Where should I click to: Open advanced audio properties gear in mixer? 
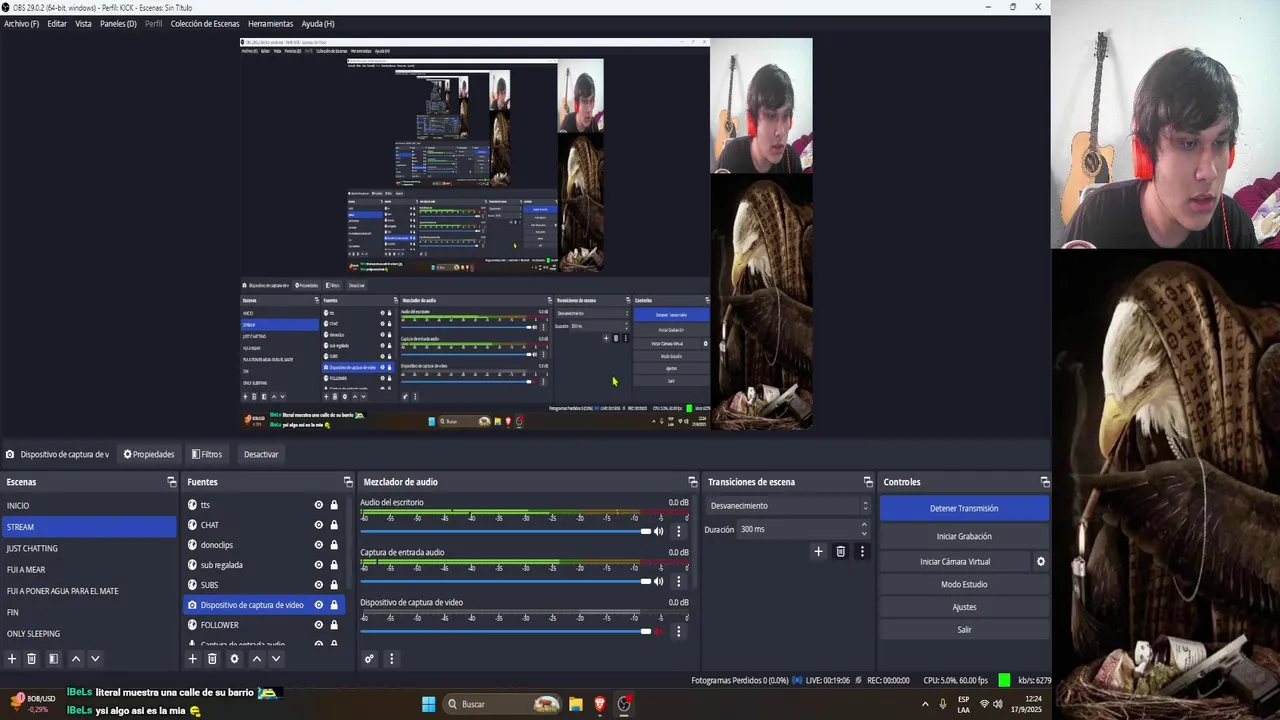(x=369, y=659)
